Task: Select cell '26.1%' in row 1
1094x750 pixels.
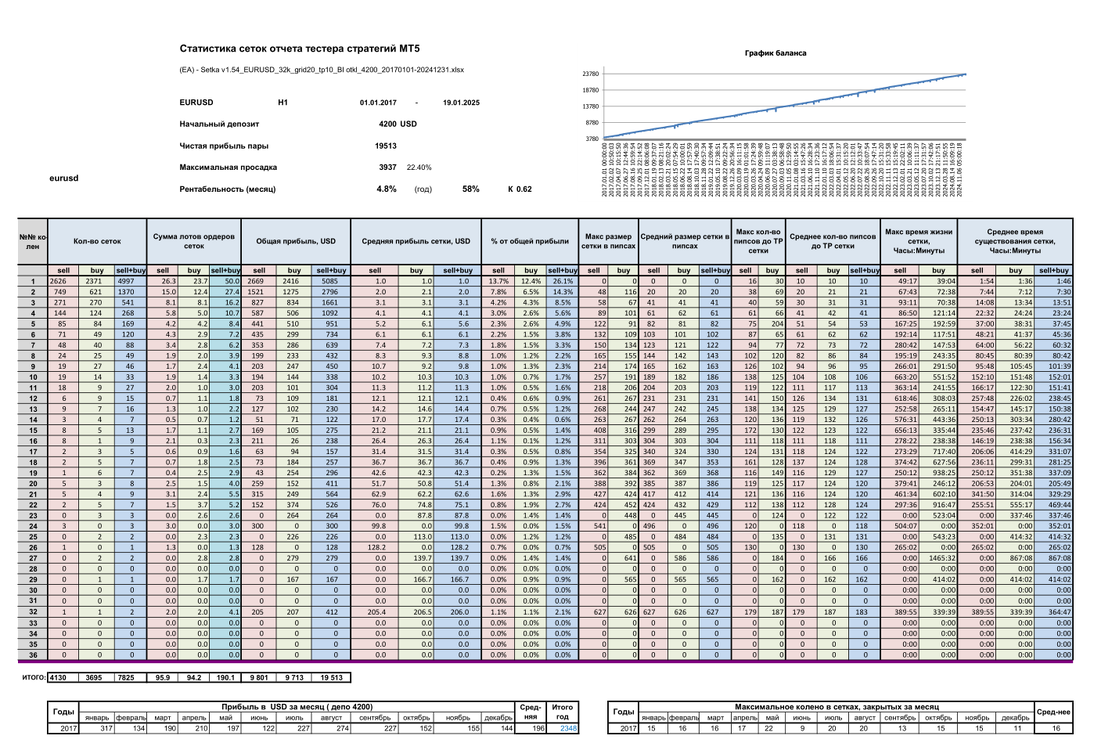Action: click(562, 281)
